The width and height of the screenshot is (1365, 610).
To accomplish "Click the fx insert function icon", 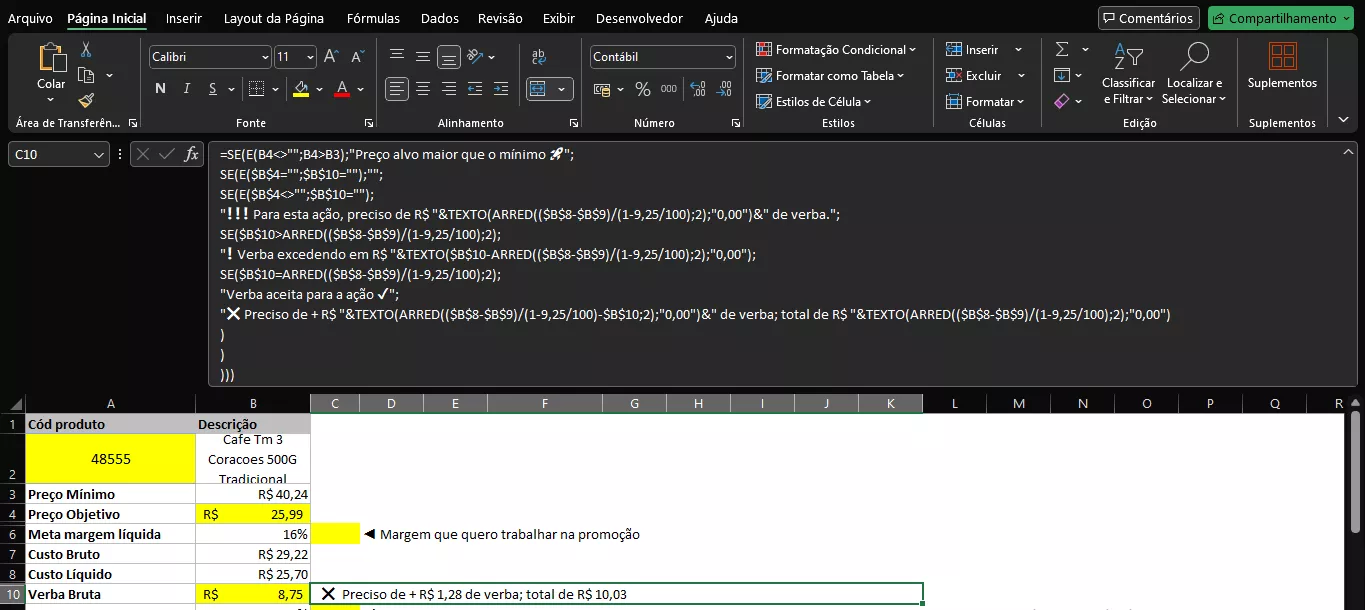I will [x=192, y=154].
